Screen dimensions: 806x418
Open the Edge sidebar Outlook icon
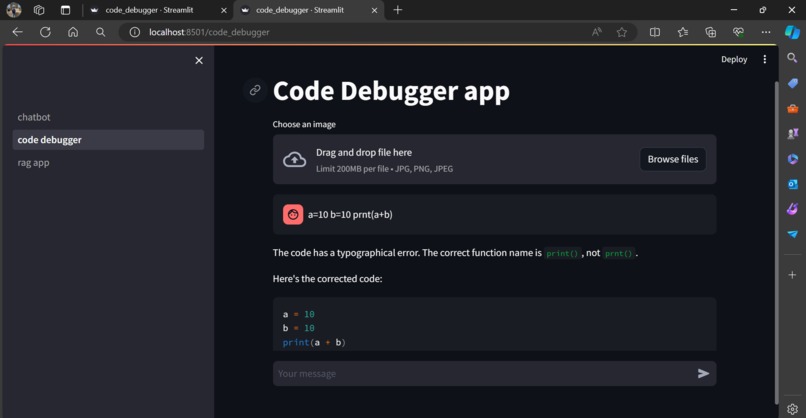tap(792, 184)
